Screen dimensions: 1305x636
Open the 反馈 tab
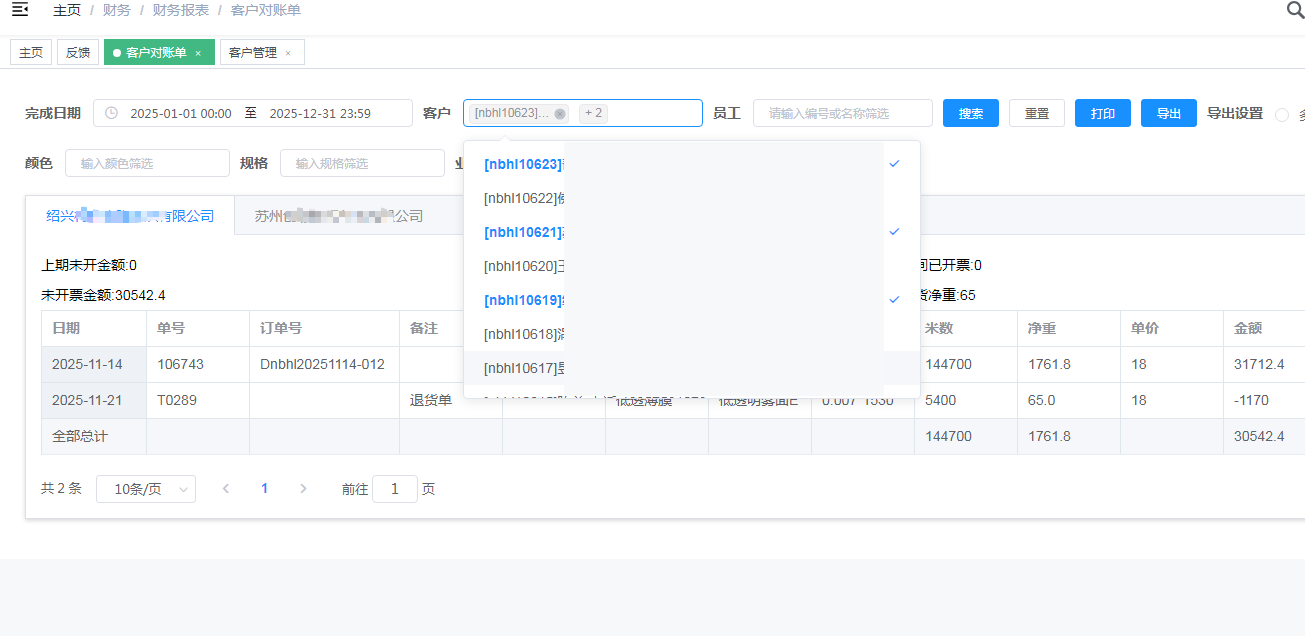78,53
